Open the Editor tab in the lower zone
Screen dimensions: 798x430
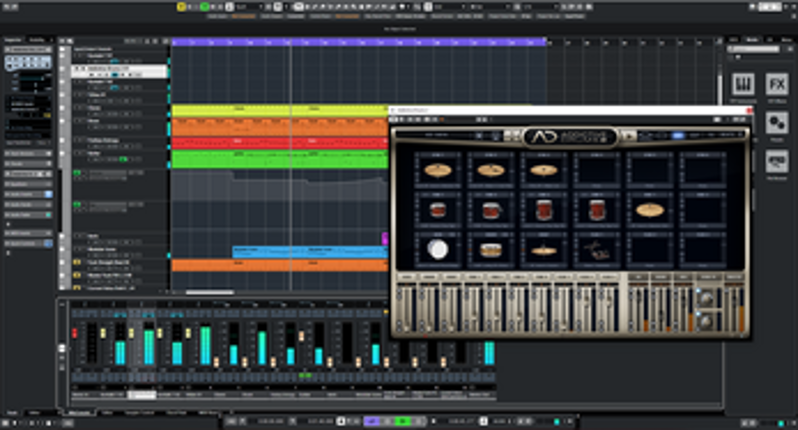[x=107, y=413]
